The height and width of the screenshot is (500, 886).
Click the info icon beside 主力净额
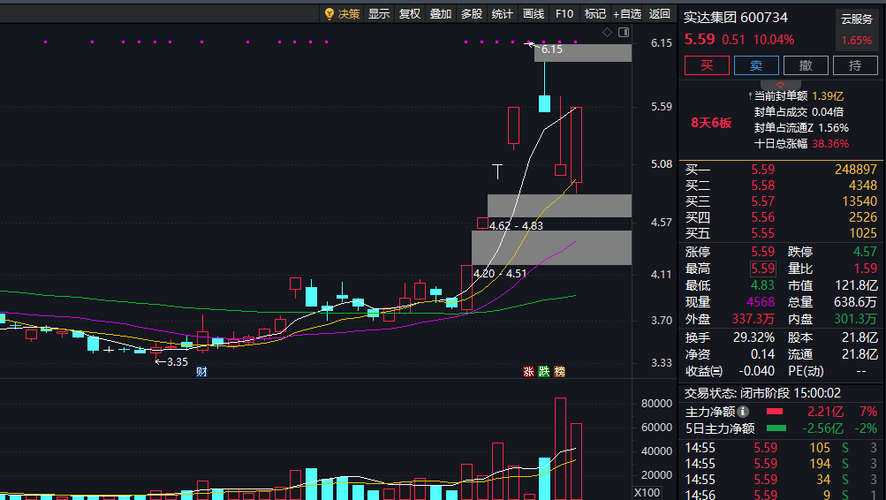click(x=743, y=412)
